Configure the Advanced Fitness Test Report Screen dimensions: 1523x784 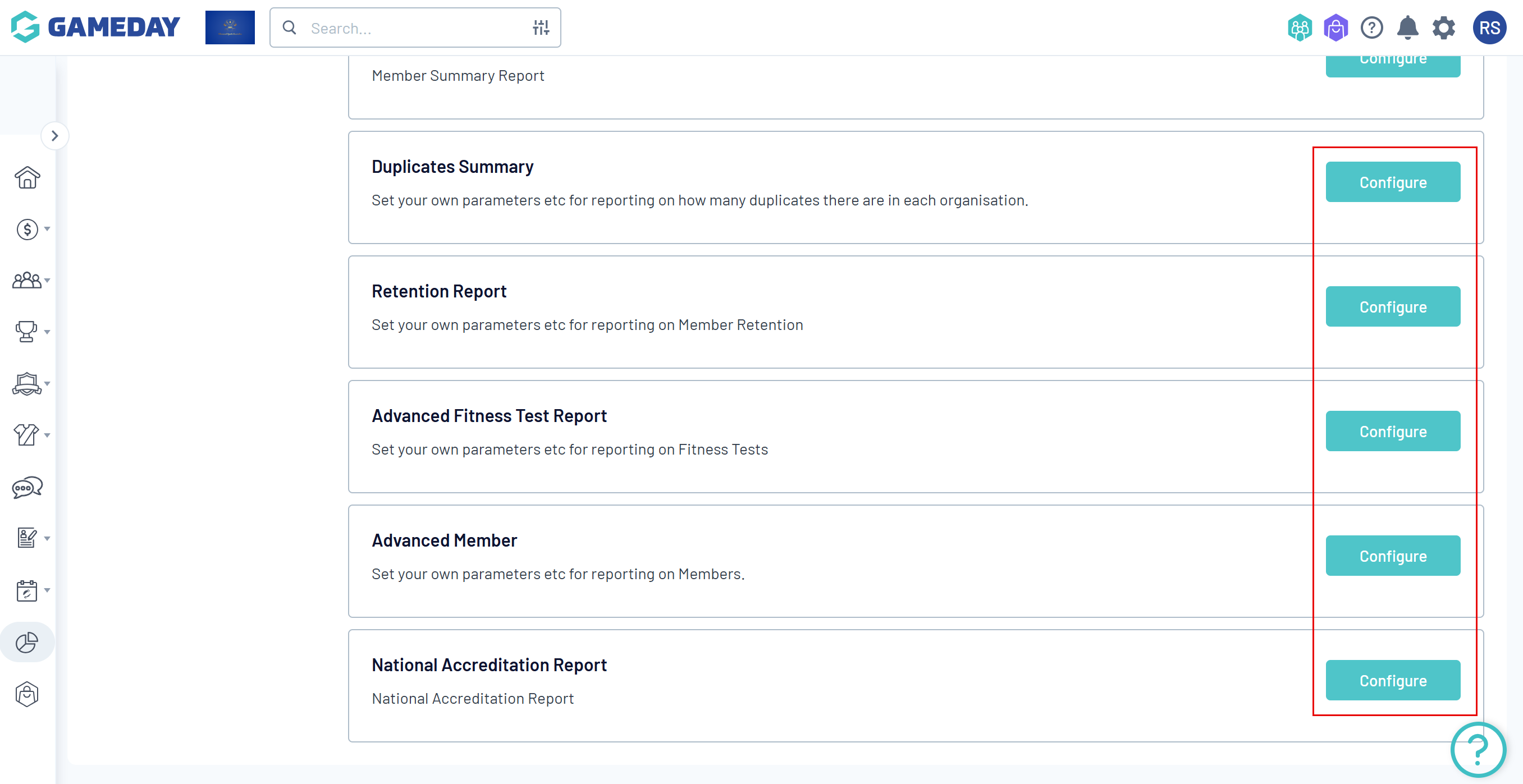click(x=1392, y=432)
